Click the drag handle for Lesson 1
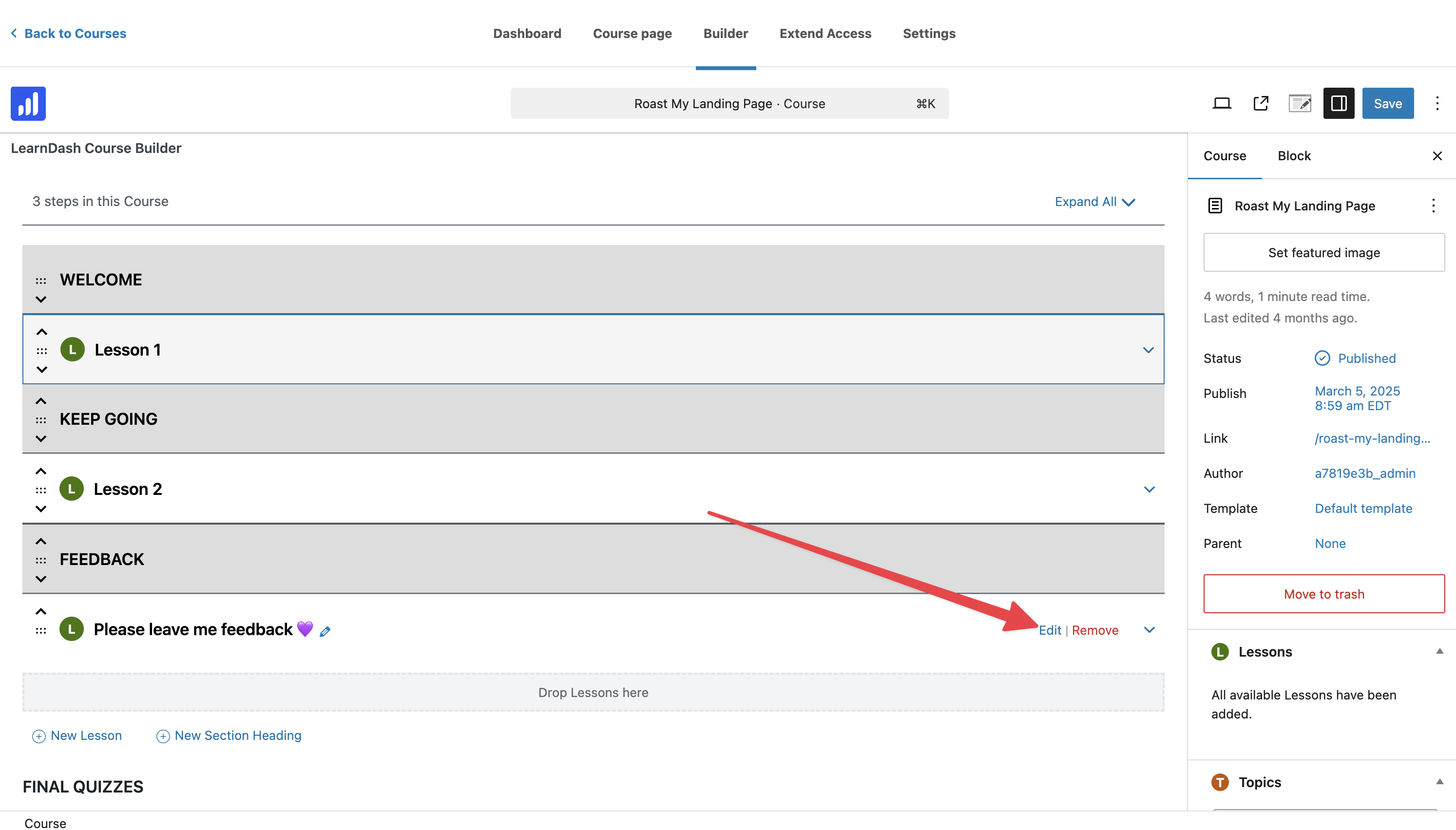Screen dimensions: 1456x830 41,351
